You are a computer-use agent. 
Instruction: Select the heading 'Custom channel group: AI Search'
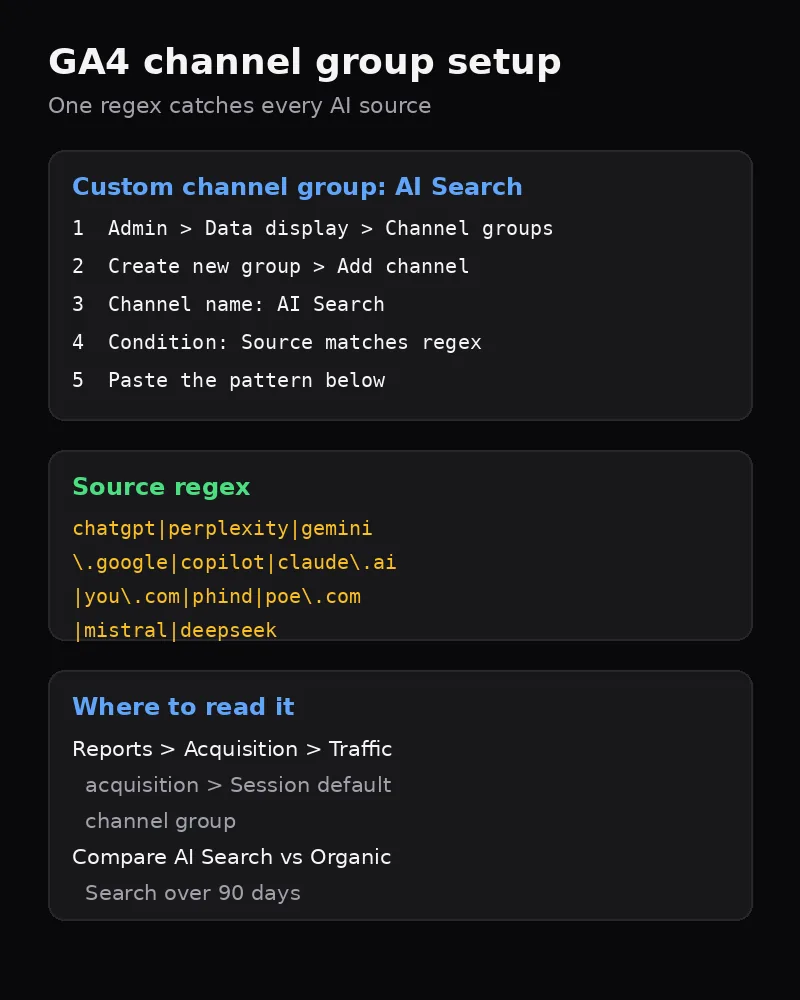coord(297,187)
